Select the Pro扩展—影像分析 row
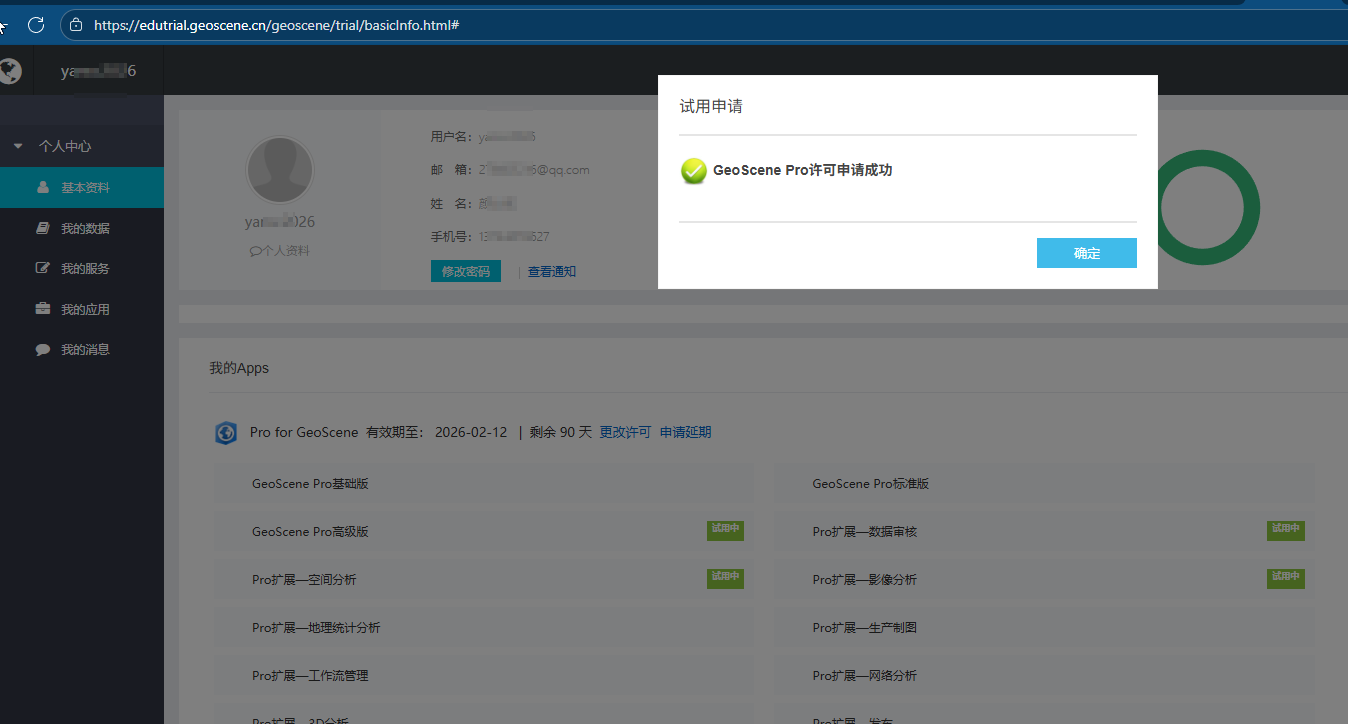 (x=1043, y=580)
